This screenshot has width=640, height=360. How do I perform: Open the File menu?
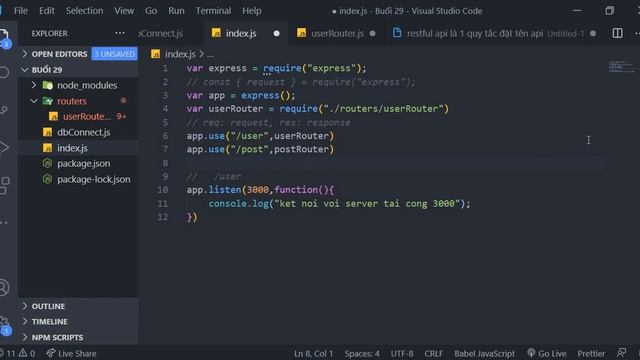[21, 11]
